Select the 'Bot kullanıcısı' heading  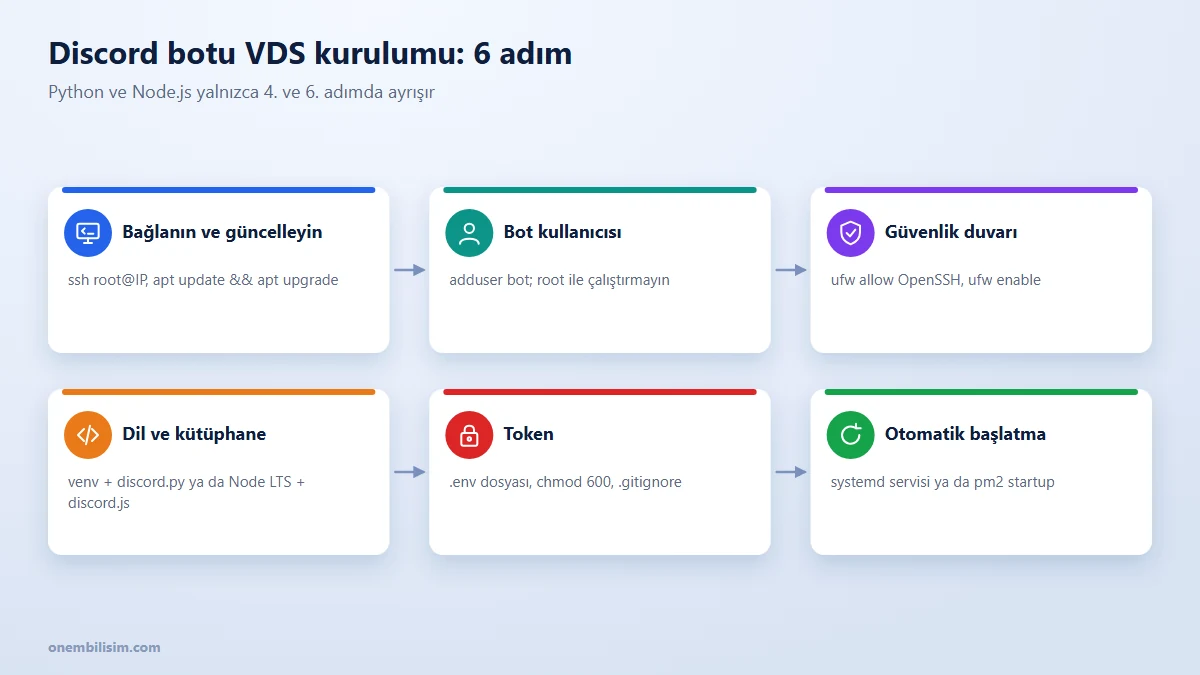562,232
